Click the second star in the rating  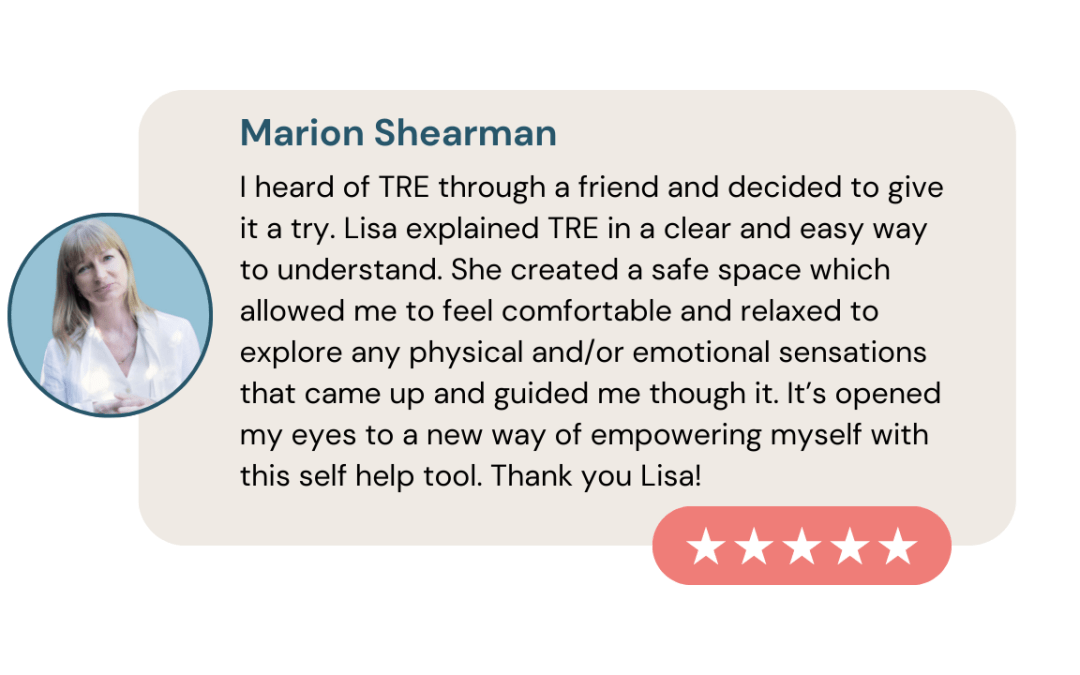[x=754, y=546]
